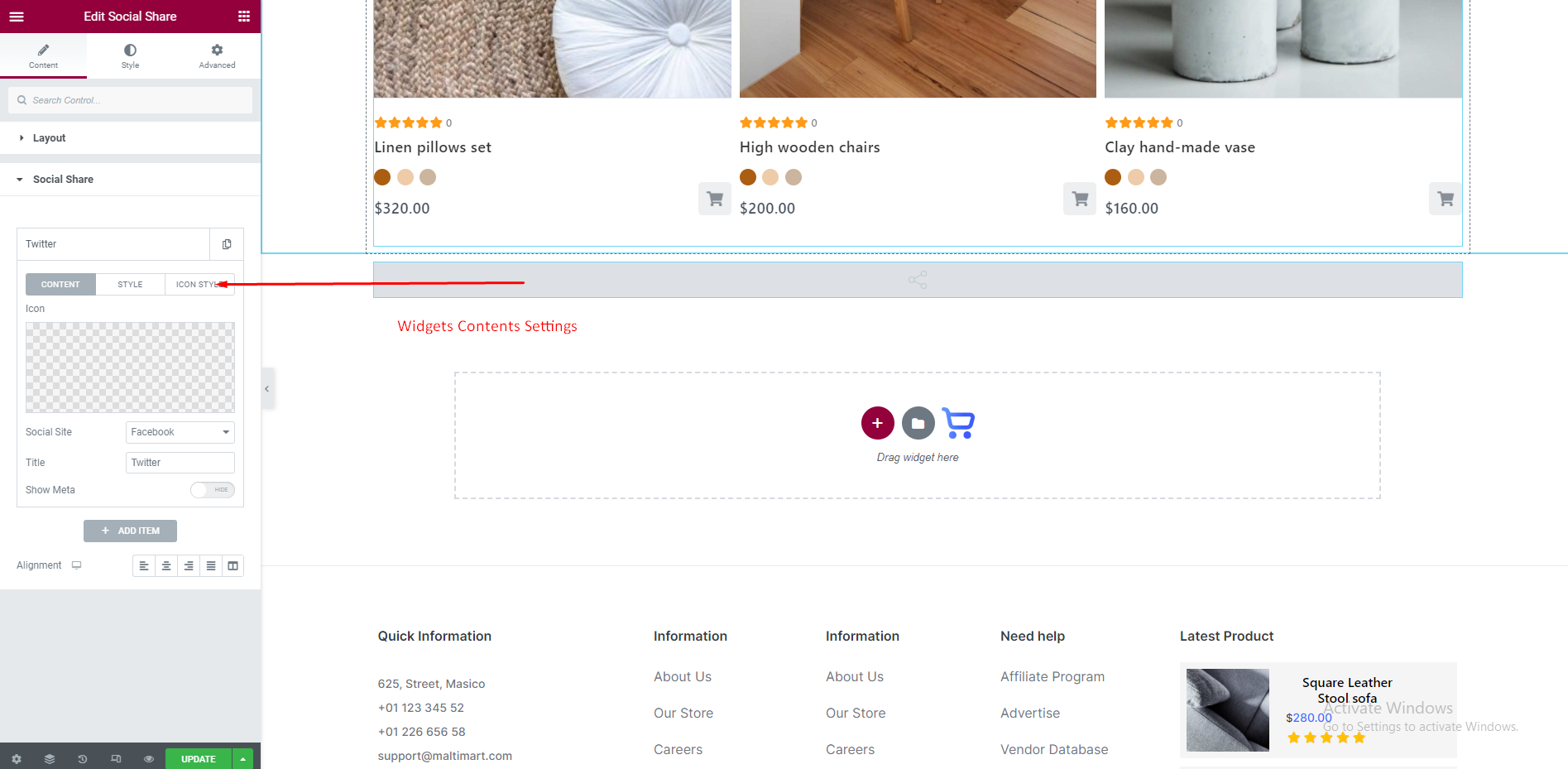The image size is (1568, 769).
Task: Open the hamburger menu in panel header
Action: pos(17,17)
